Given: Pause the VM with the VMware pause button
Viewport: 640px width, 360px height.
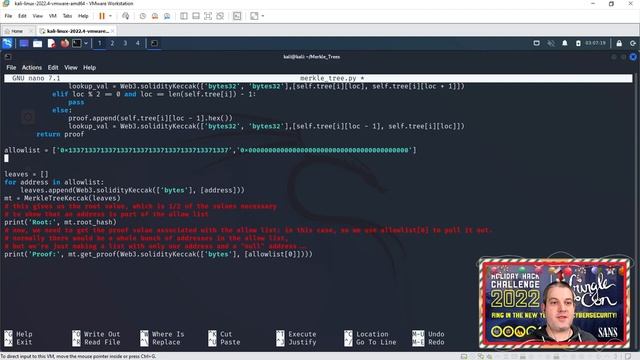Looking at the screenshot, I should (x=102, y=16).
